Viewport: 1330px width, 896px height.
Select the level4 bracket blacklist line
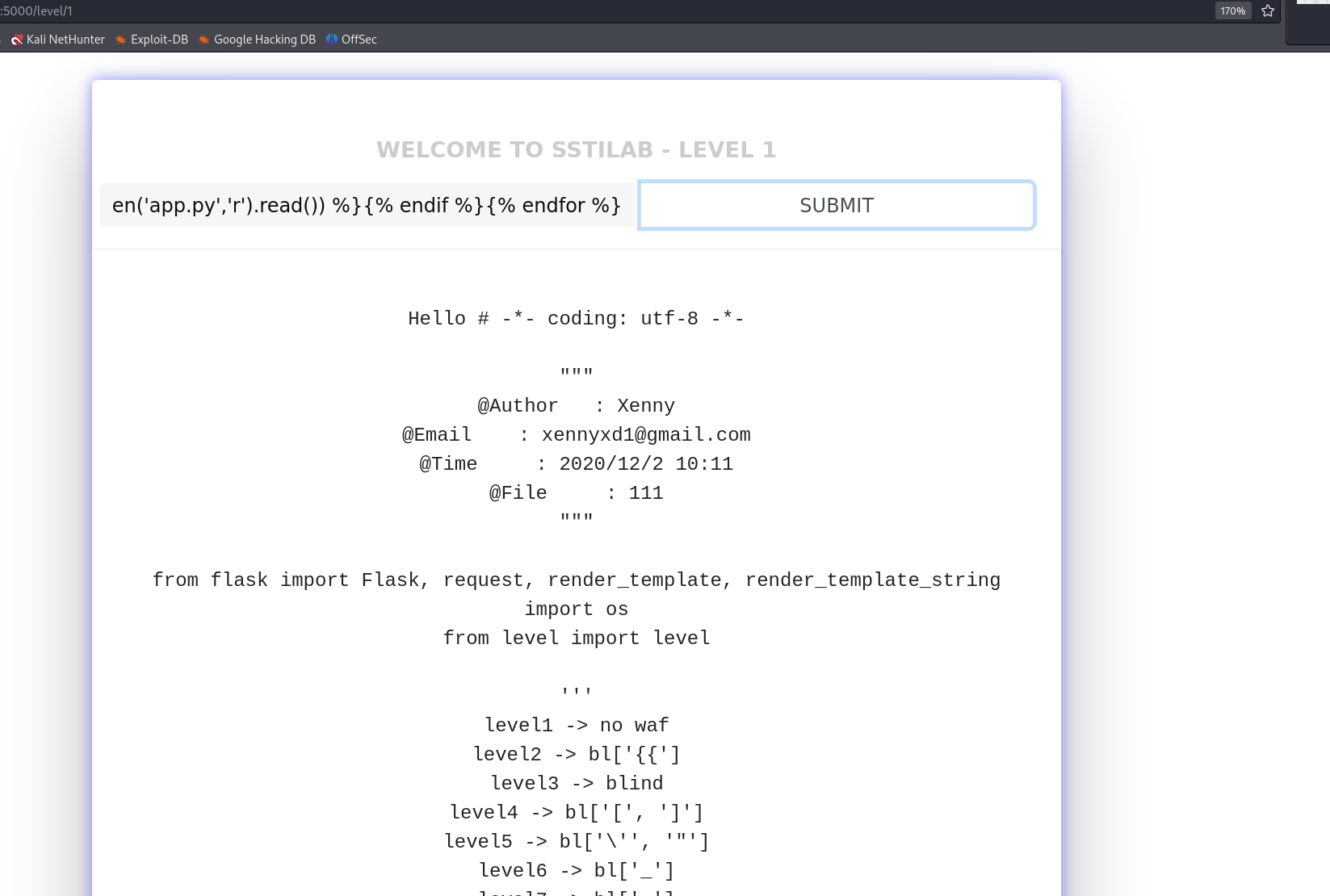pos(577,813)
